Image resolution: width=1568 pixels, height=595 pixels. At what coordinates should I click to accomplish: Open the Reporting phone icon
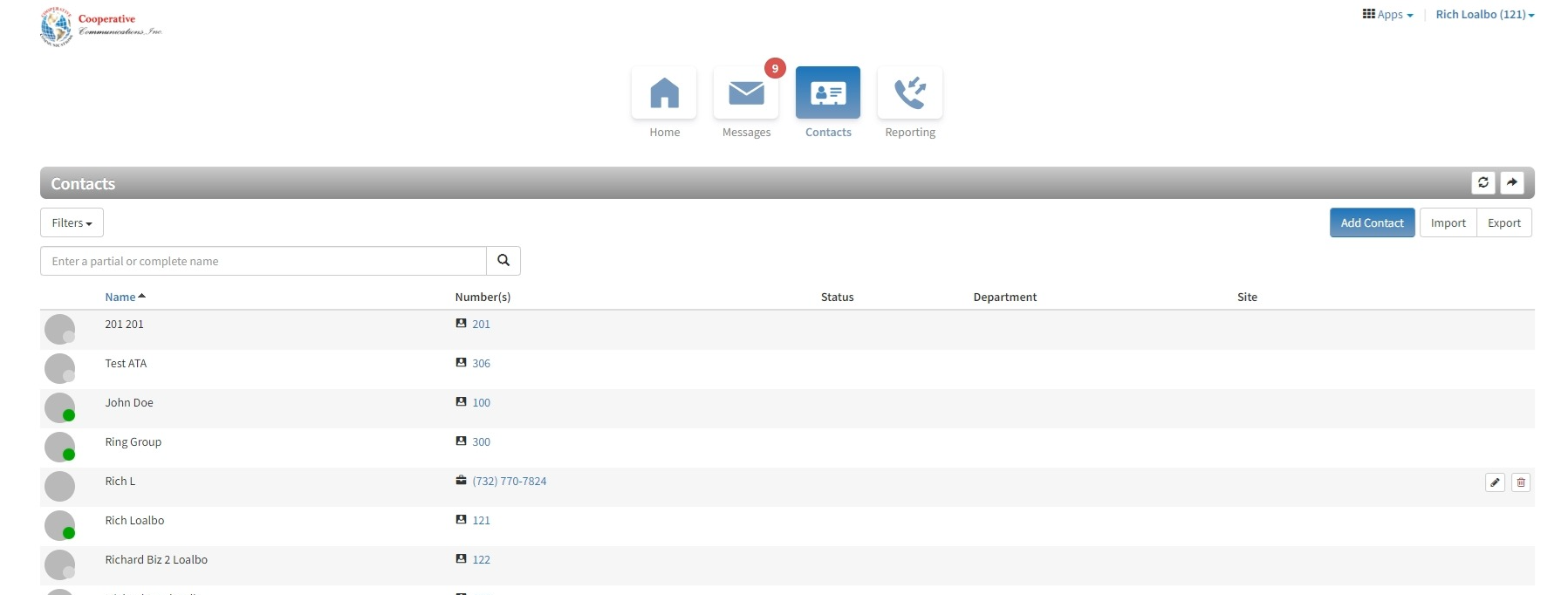pyautogui.click(x=909, y=92)
